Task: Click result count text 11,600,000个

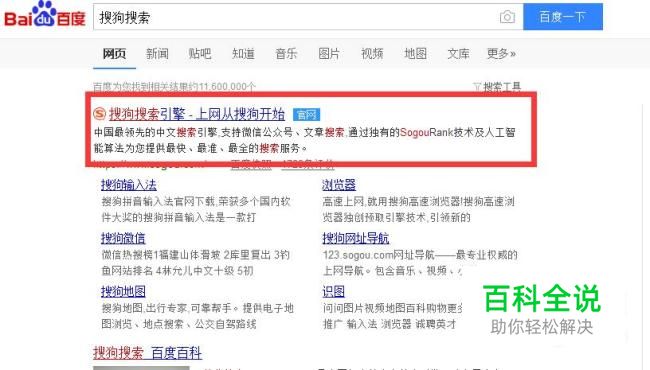Action: coord(227,87)
